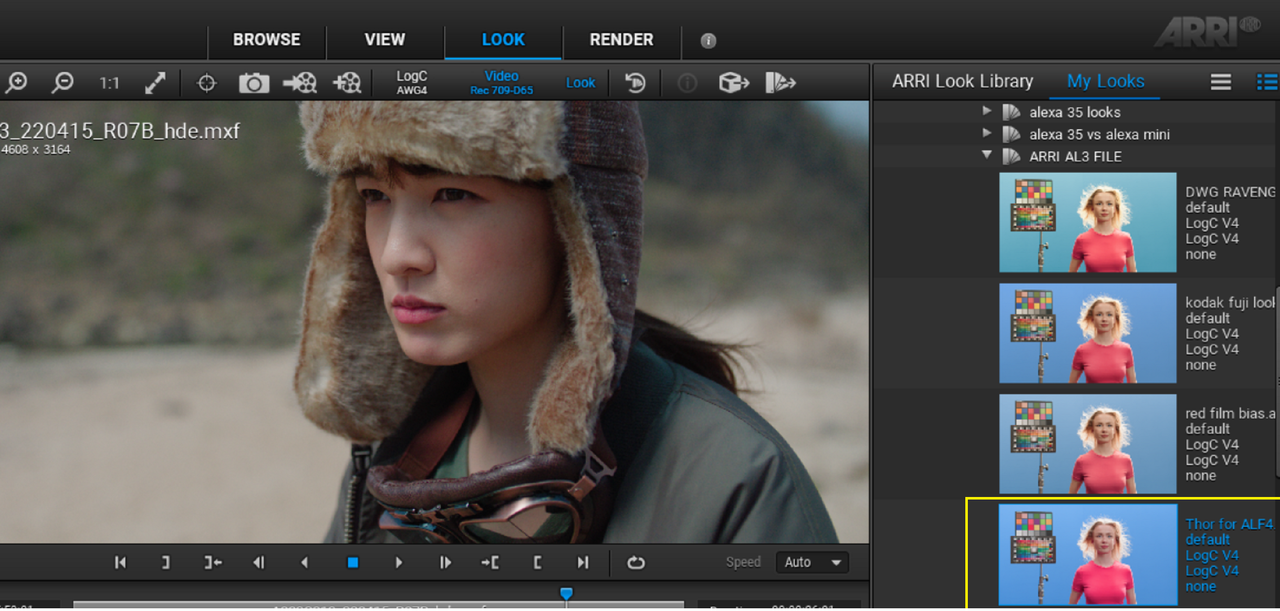Set viewer zoom to 1:1
Screen dimensions: 1280x611
tap(109, 83)
